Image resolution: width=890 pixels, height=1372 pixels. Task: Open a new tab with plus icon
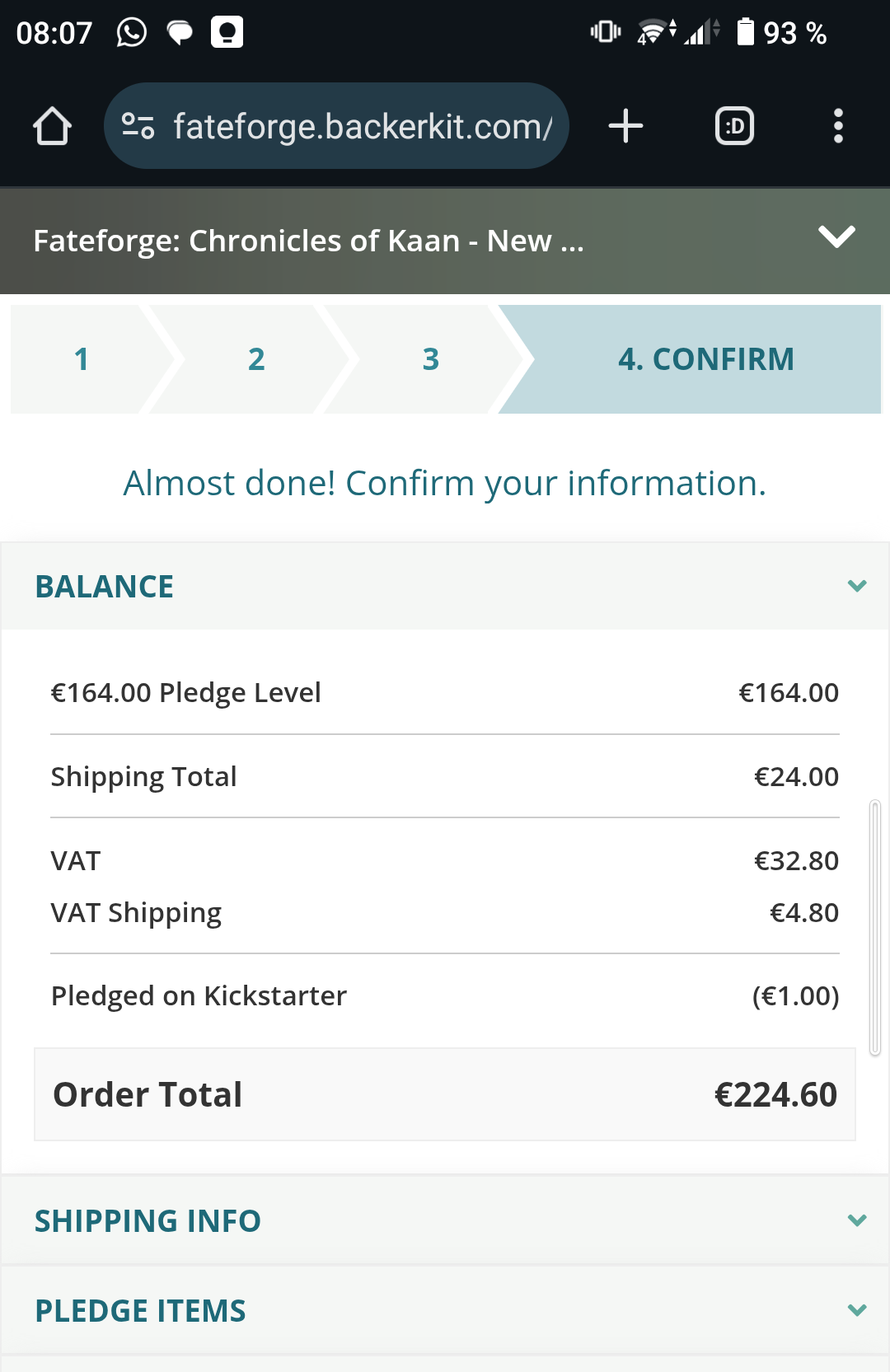(x=625, y=126)
